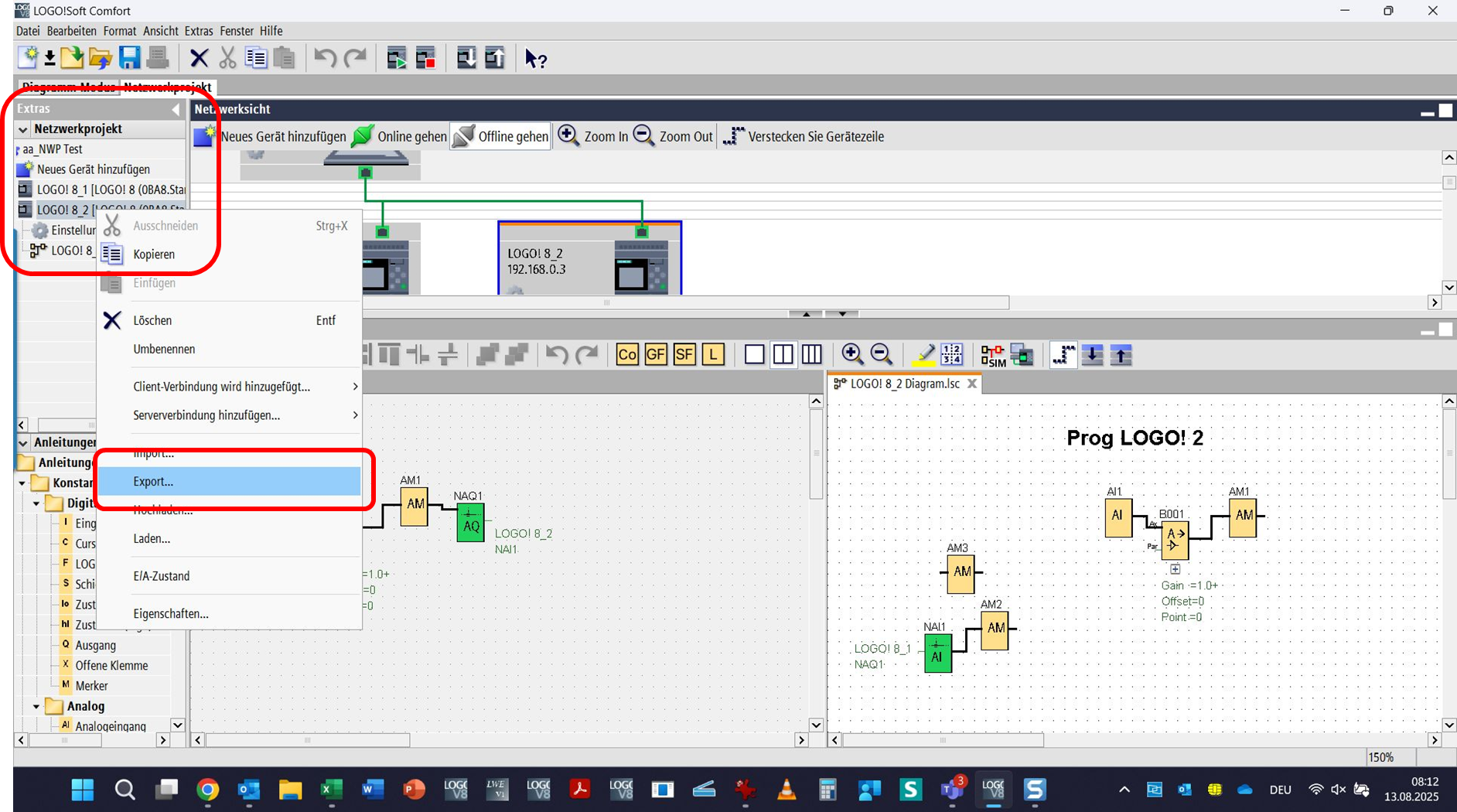Zoom out with the diagram toolbar magnifier
Image resolution: width=1457 pixels, height=812 pixels.
(881, 354)
